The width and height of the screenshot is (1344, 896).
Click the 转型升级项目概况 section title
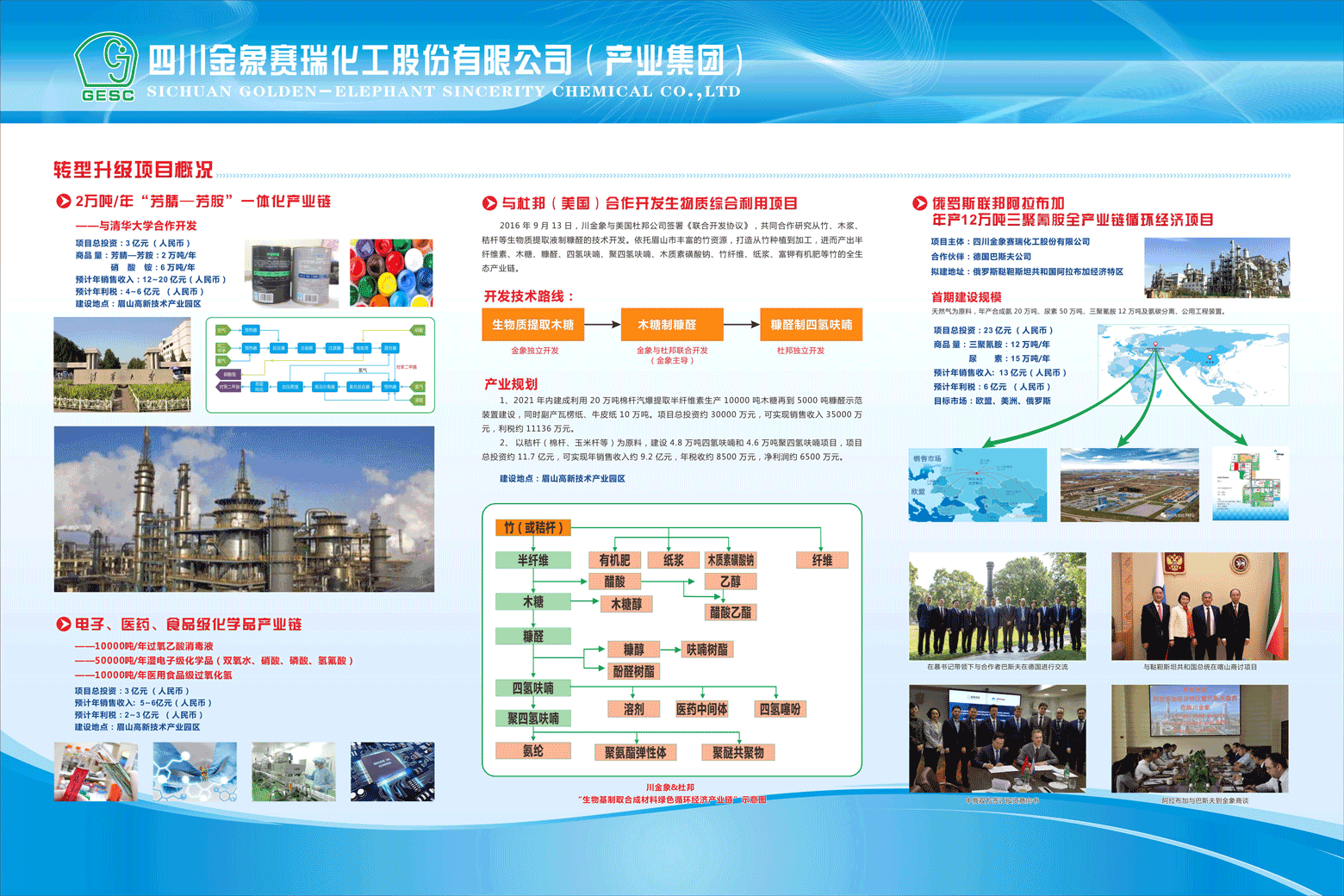click(x=134, y=170)
